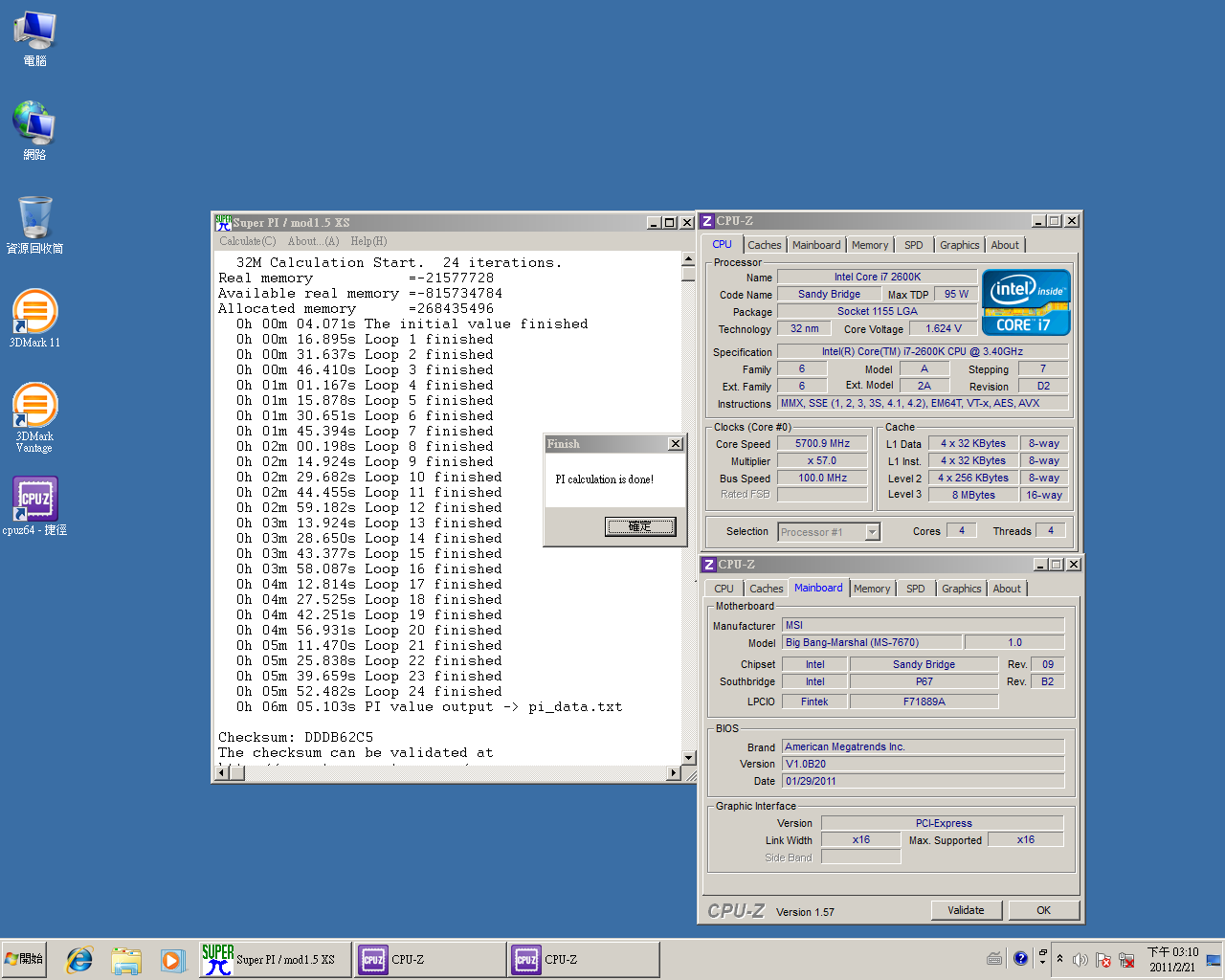1225x980 pixels.
Task: Click the Start button
Action: 25,959
